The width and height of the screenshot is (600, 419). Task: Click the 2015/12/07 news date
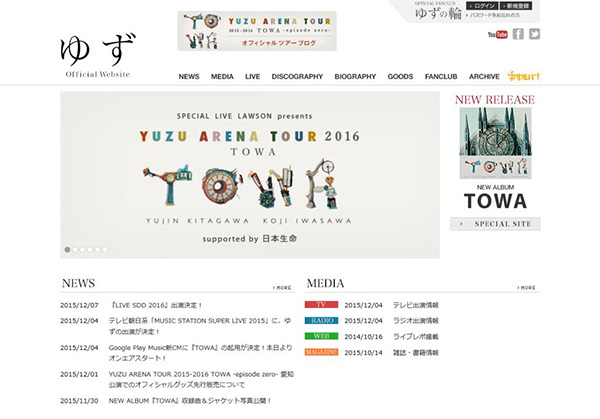pos(79,305)
